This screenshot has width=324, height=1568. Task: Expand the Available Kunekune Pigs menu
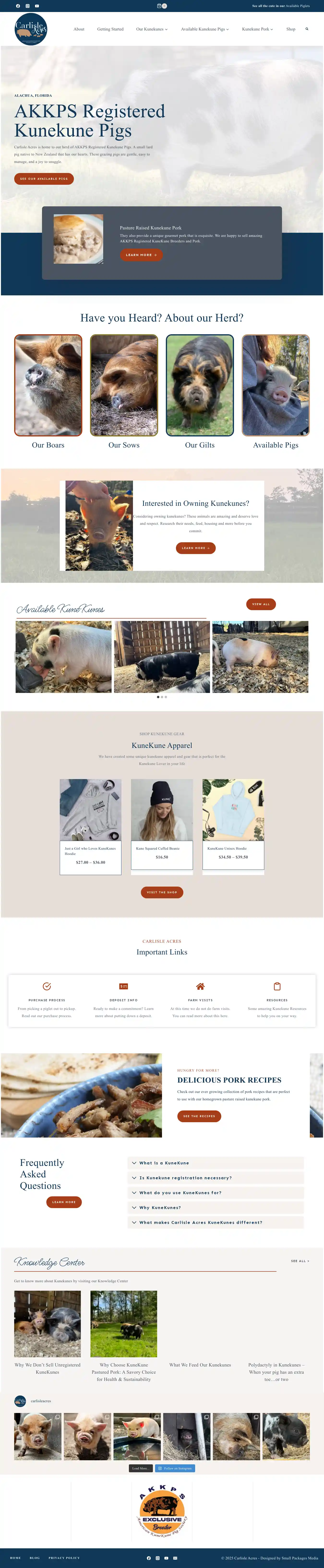[205, 29]
